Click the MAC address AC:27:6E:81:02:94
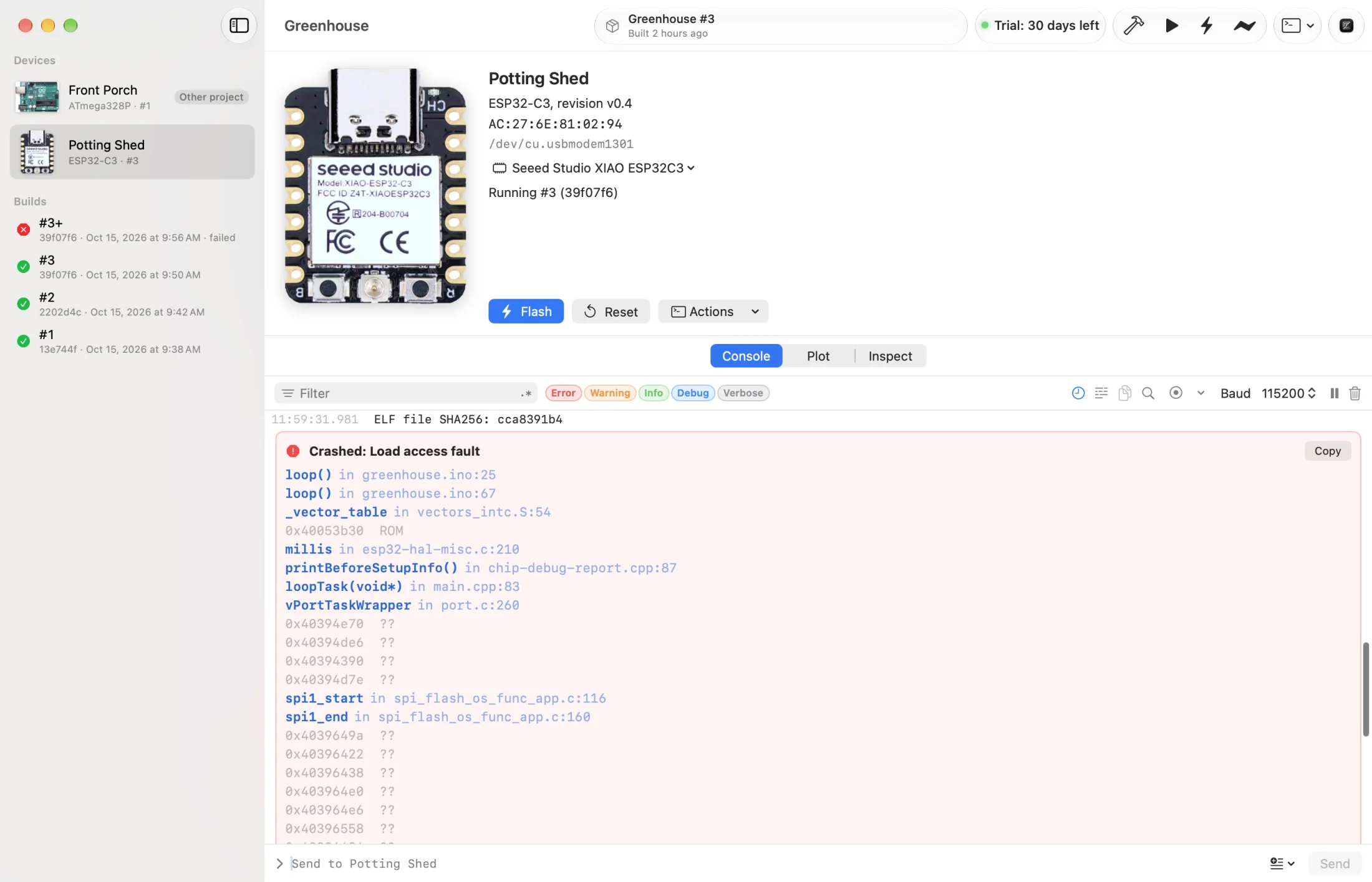 [x=555, y=123]
